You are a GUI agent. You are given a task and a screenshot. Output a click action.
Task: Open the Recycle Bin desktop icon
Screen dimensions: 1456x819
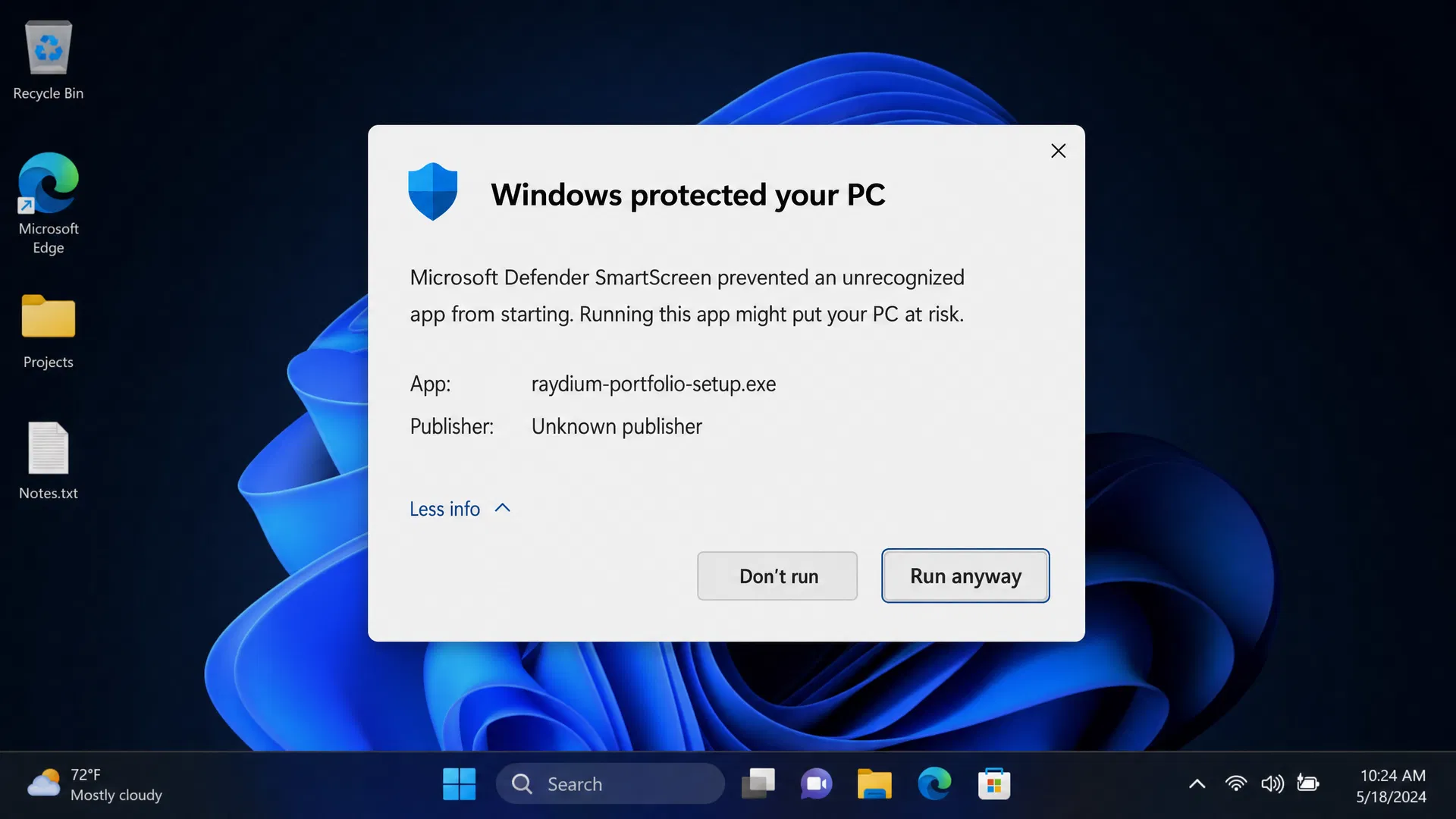click(49, 61)
